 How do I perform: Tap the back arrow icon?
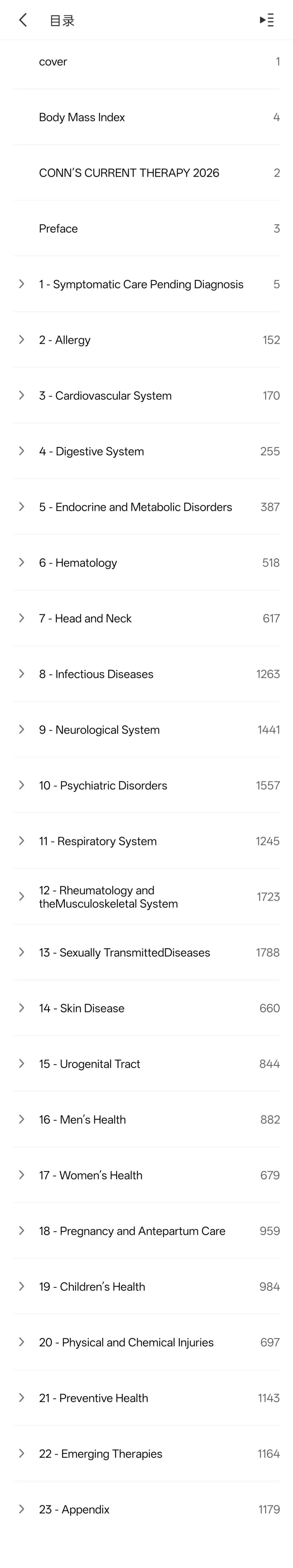pyautogui.click(x=23, y=20)
